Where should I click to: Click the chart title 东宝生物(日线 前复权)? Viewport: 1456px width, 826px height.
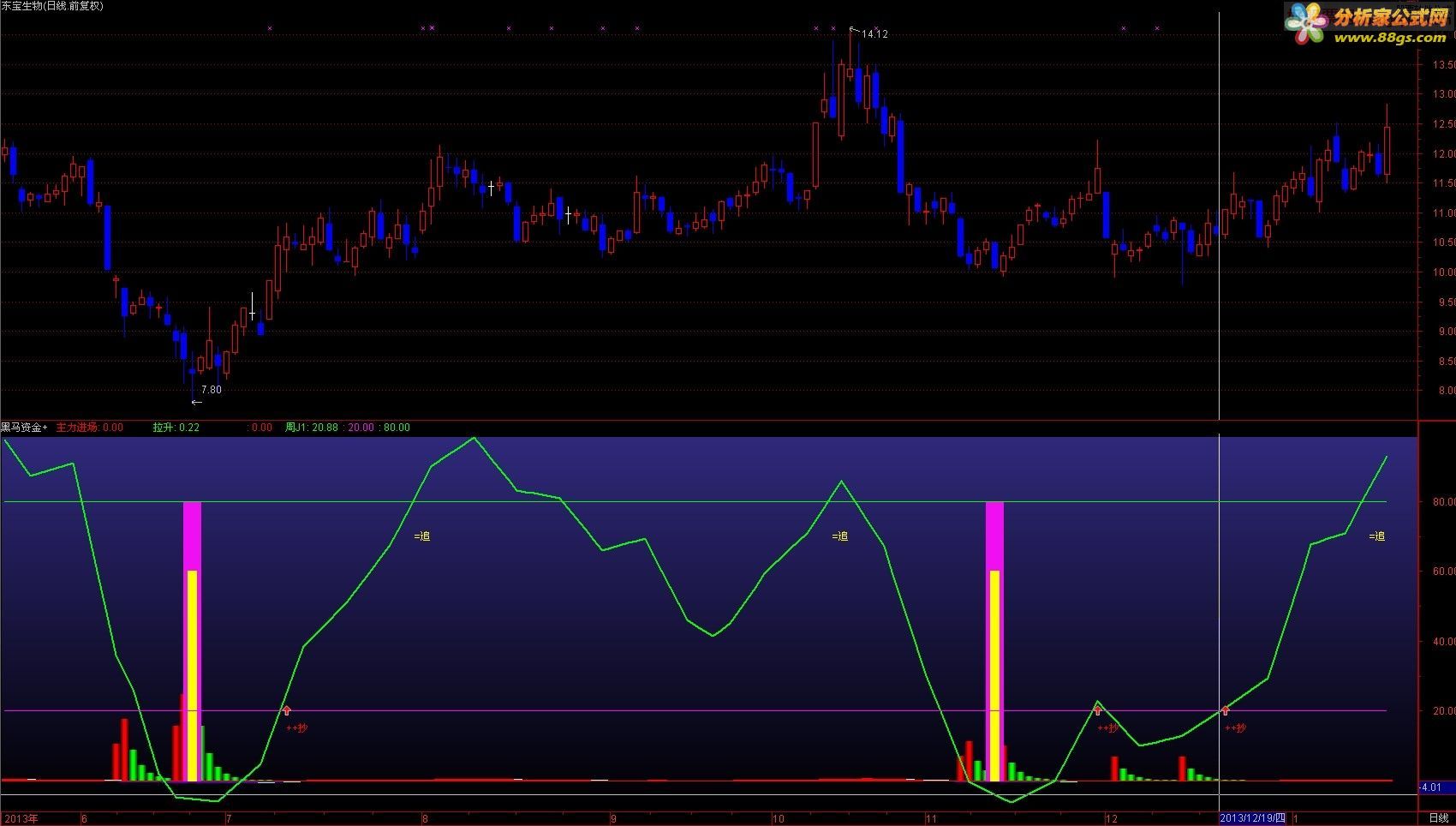(x=51, y=6)
